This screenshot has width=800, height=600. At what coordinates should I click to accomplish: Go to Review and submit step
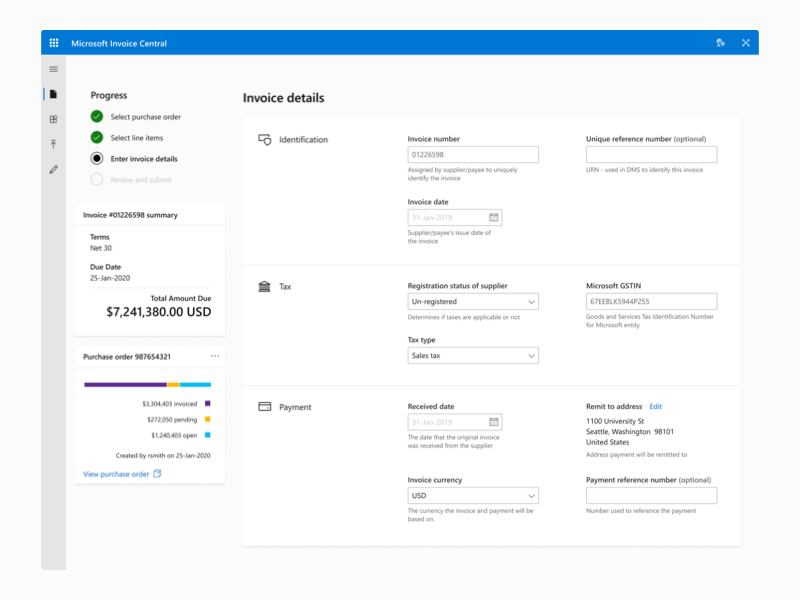[141, 180]
